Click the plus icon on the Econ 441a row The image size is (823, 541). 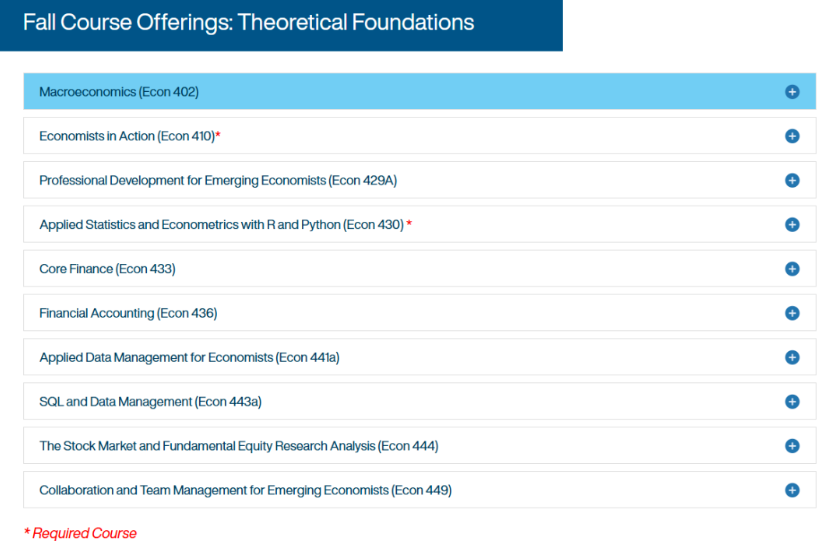click(x=792, y=357)
